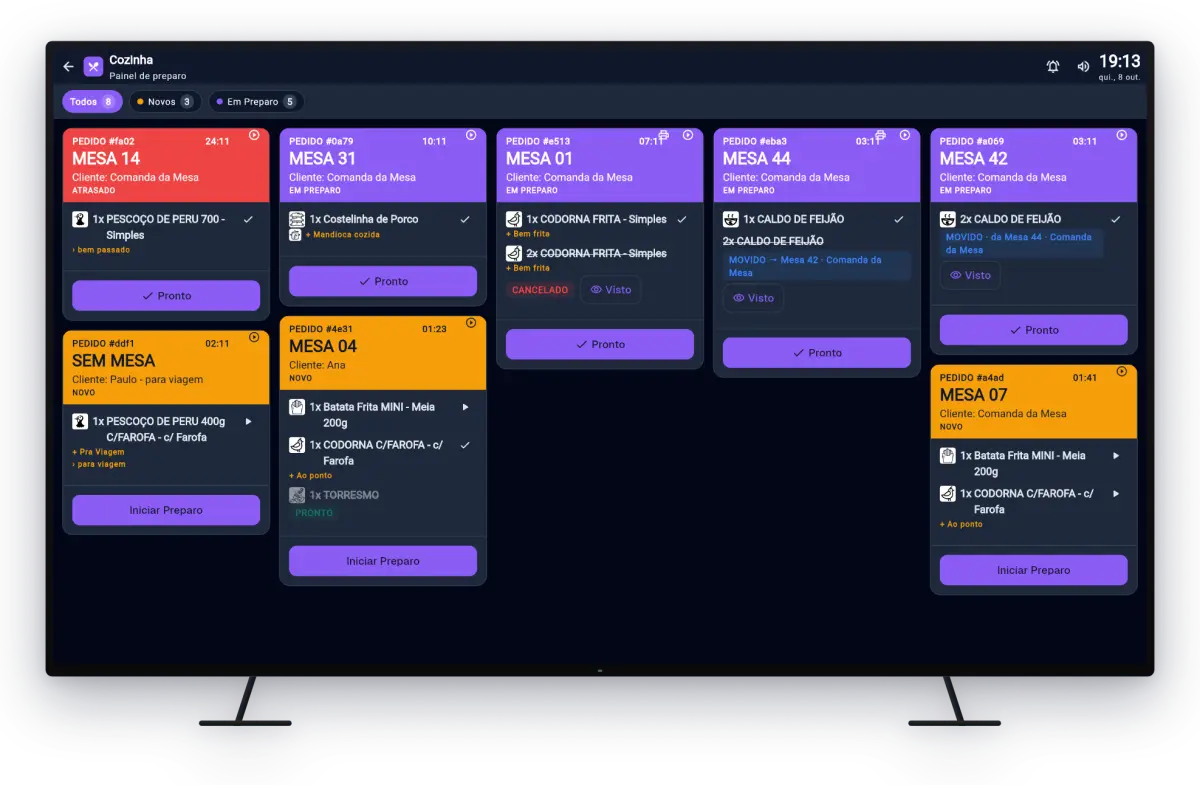This screenshot has height=785, width=1200.
Task: Click the circled play icon on MESA 01 header
Action: point(688,135)
